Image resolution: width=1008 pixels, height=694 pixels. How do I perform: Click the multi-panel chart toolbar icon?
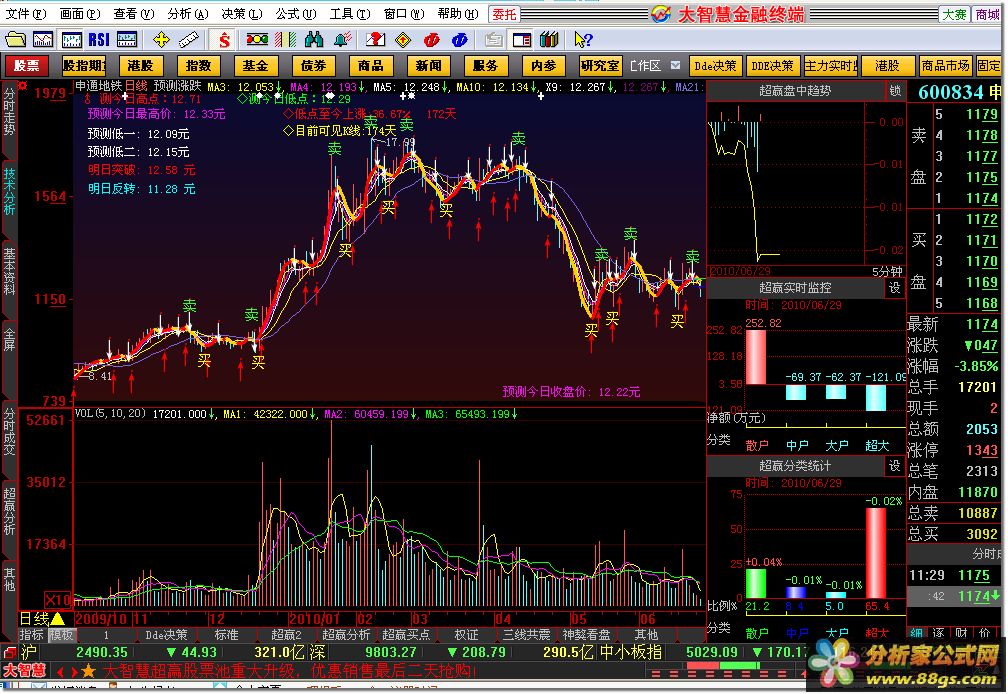pyautogui.click(x=127, y=40)
